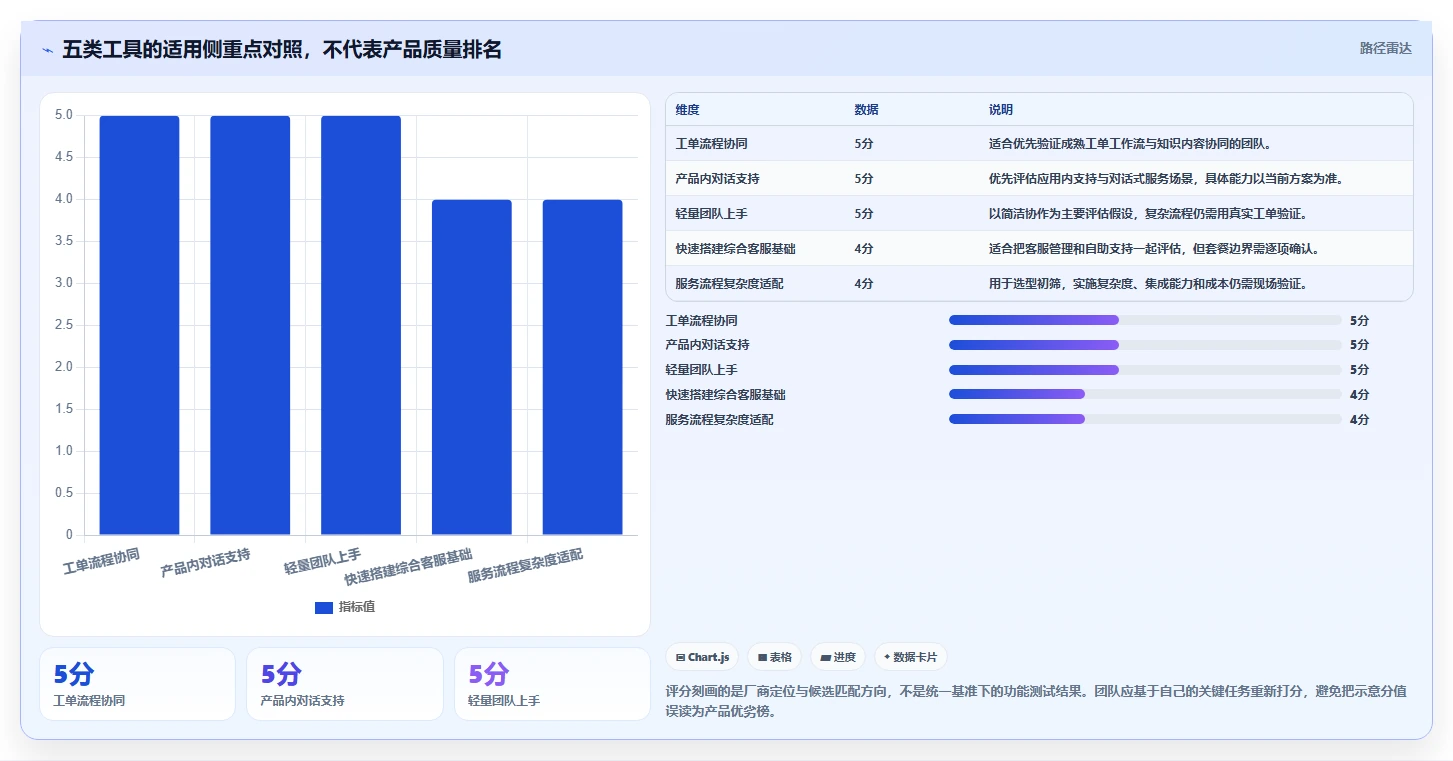Click the 数据卡片 sparkle icon
Image resolution: width=1453 pixels, height=761 pixels.
887,657
